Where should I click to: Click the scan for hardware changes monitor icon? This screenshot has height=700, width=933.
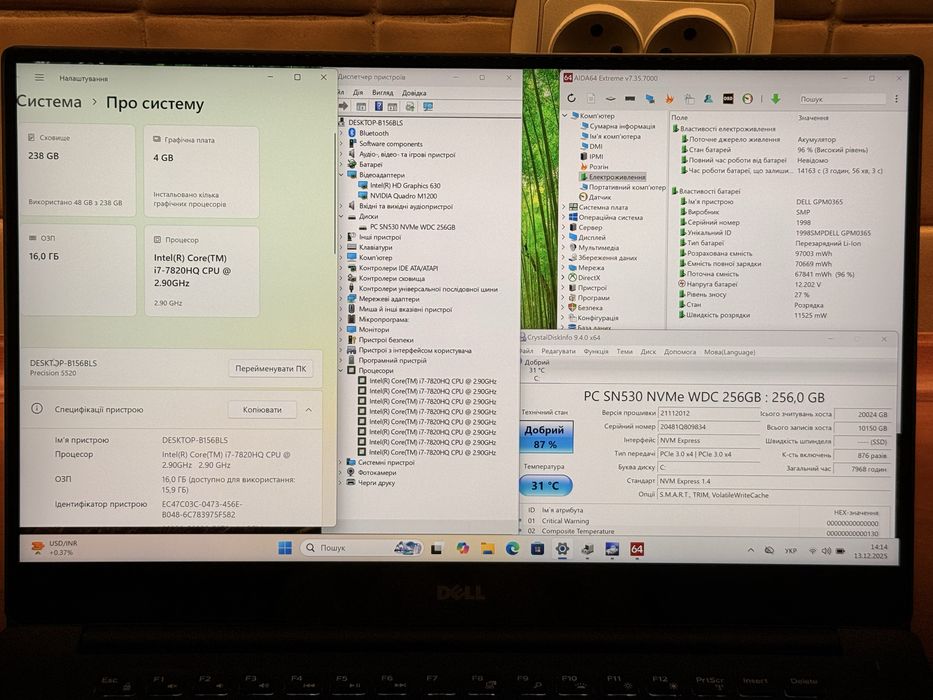[x=428, y=107]
